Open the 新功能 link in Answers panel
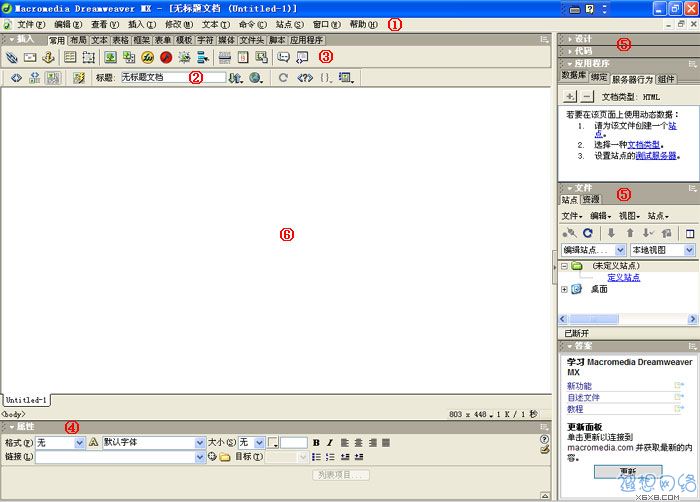Screen dimensions: 700x502 click(579, 386)
